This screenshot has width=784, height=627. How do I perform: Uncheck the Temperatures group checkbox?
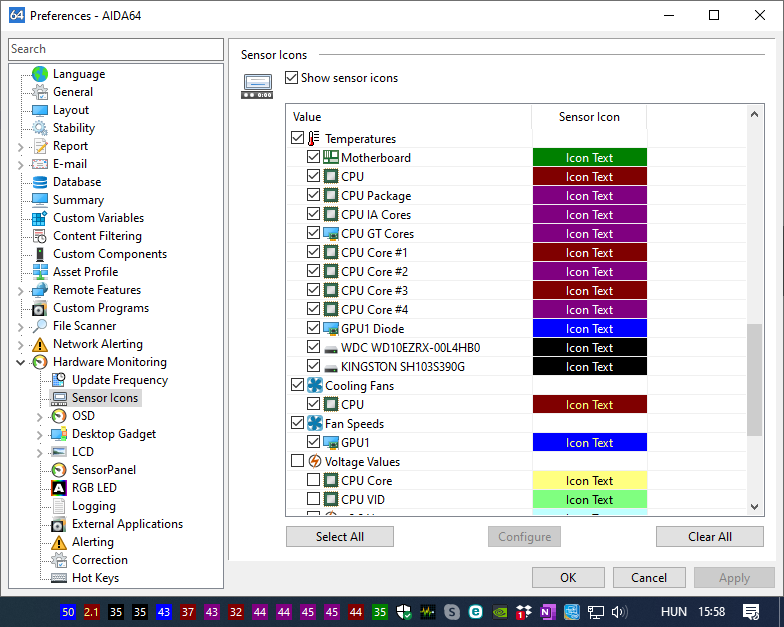[298, 138]
